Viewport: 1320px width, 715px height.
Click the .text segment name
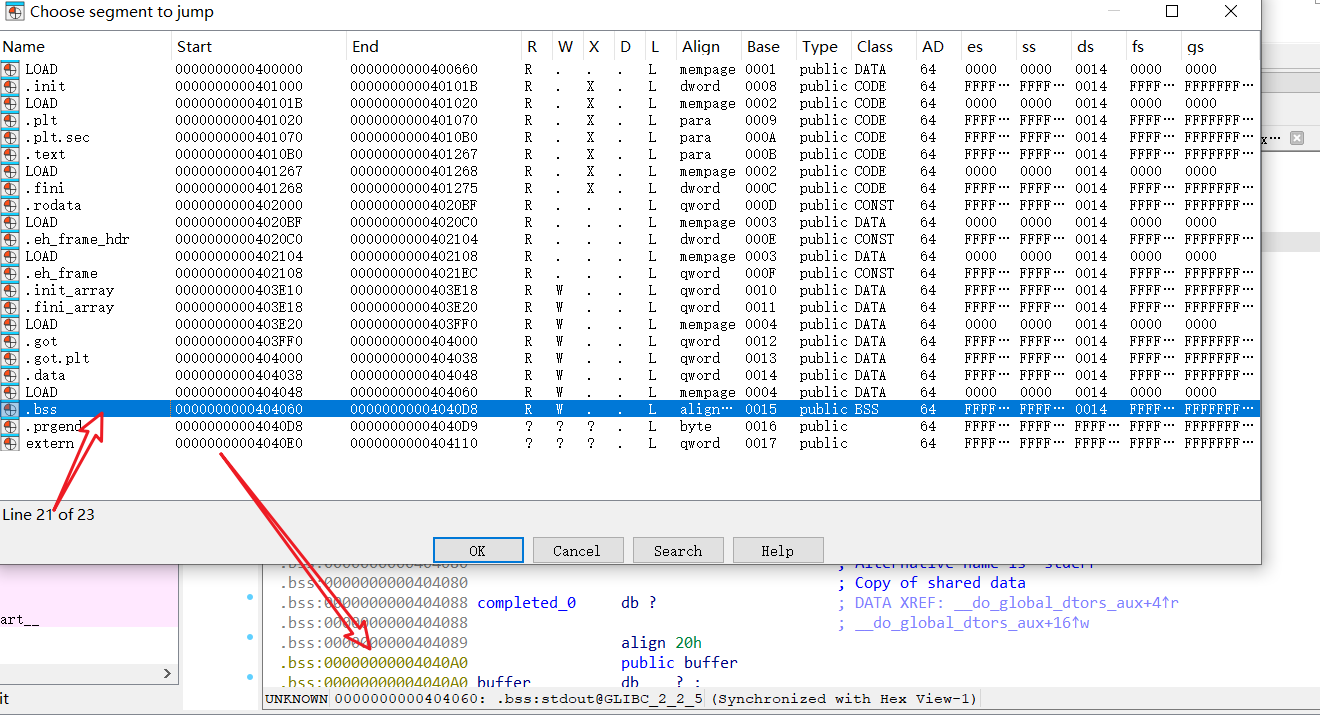coord(45,154)
